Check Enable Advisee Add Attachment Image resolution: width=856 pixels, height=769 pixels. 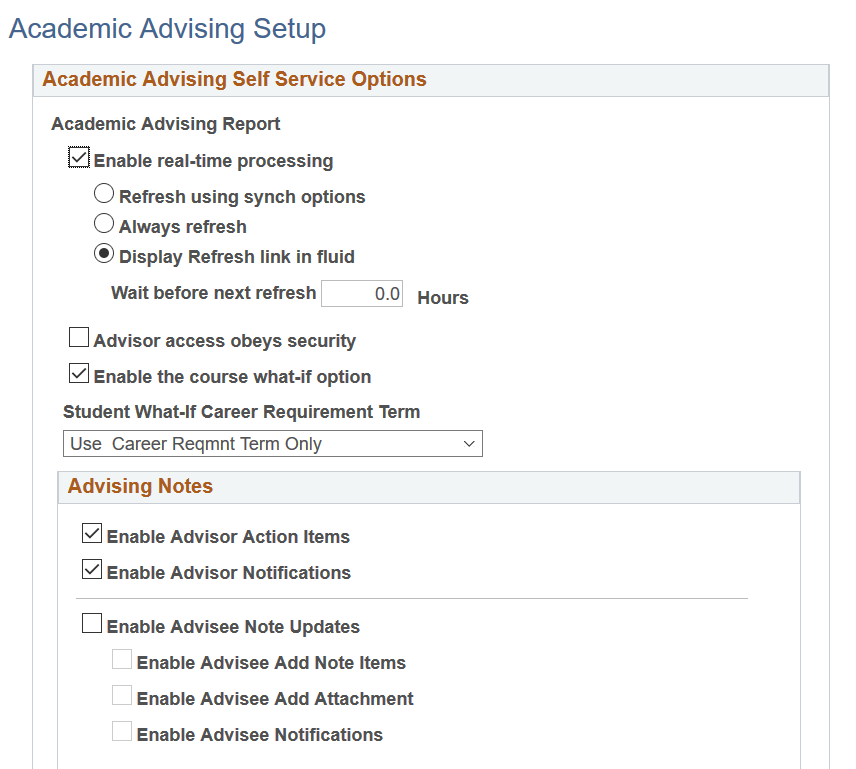(122, 697)
